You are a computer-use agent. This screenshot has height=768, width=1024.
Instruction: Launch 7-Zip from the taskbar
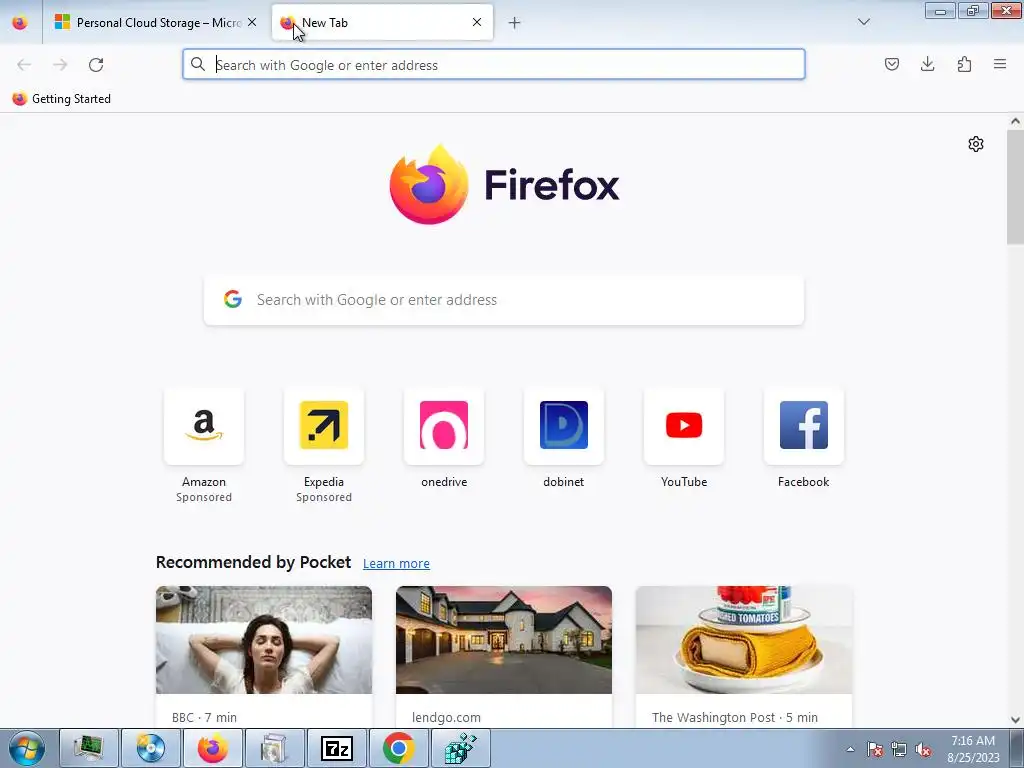[x=337, y=748]
